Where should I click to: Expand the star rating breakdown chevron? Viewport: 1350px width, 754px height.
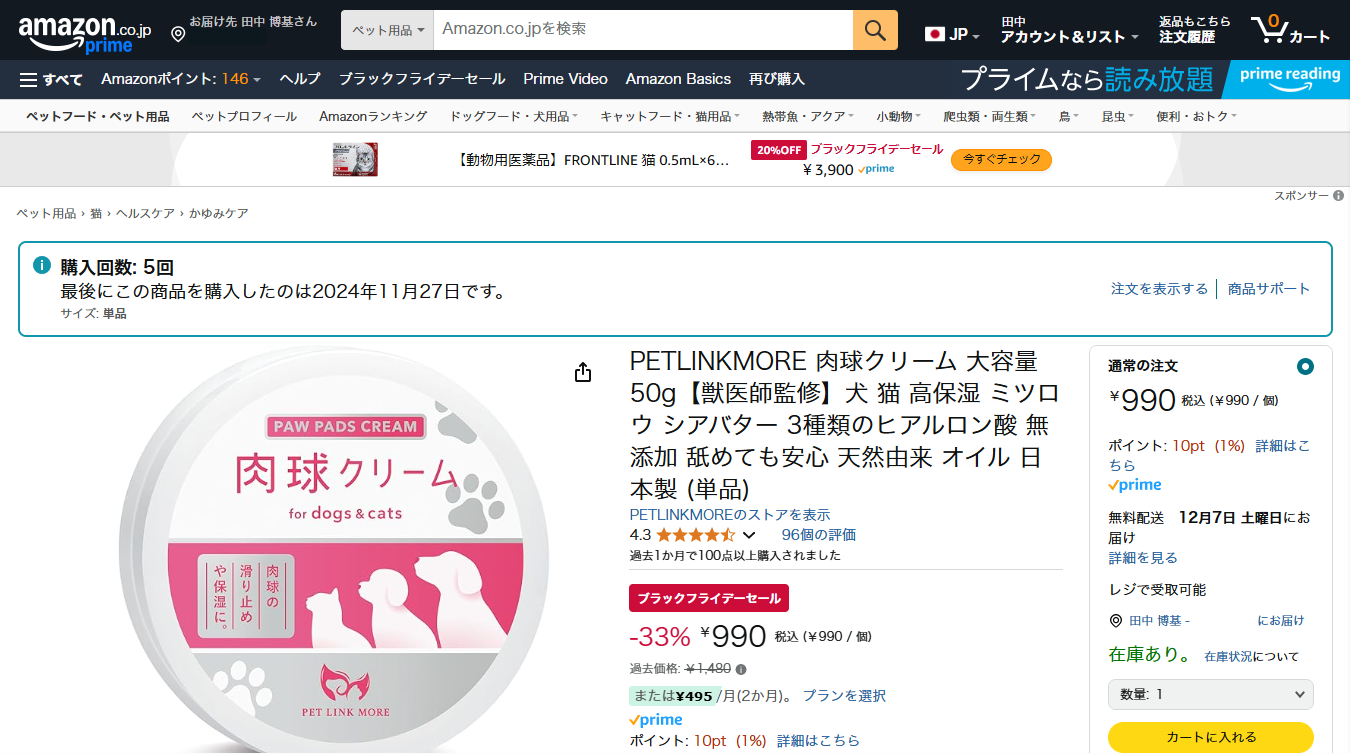click(749, 535)
